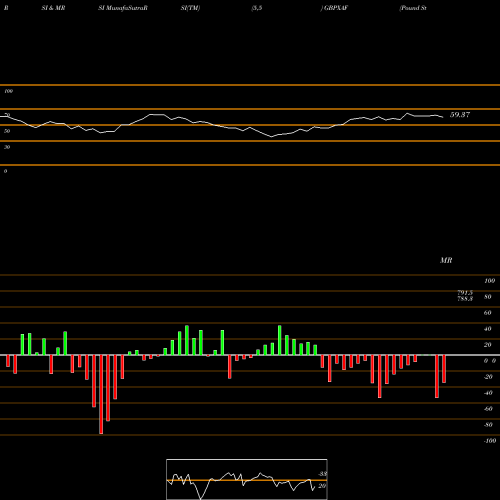Click the last red bar in MR histogram
The height and width of the screenshot is (500, 500).
coord(444,369)
